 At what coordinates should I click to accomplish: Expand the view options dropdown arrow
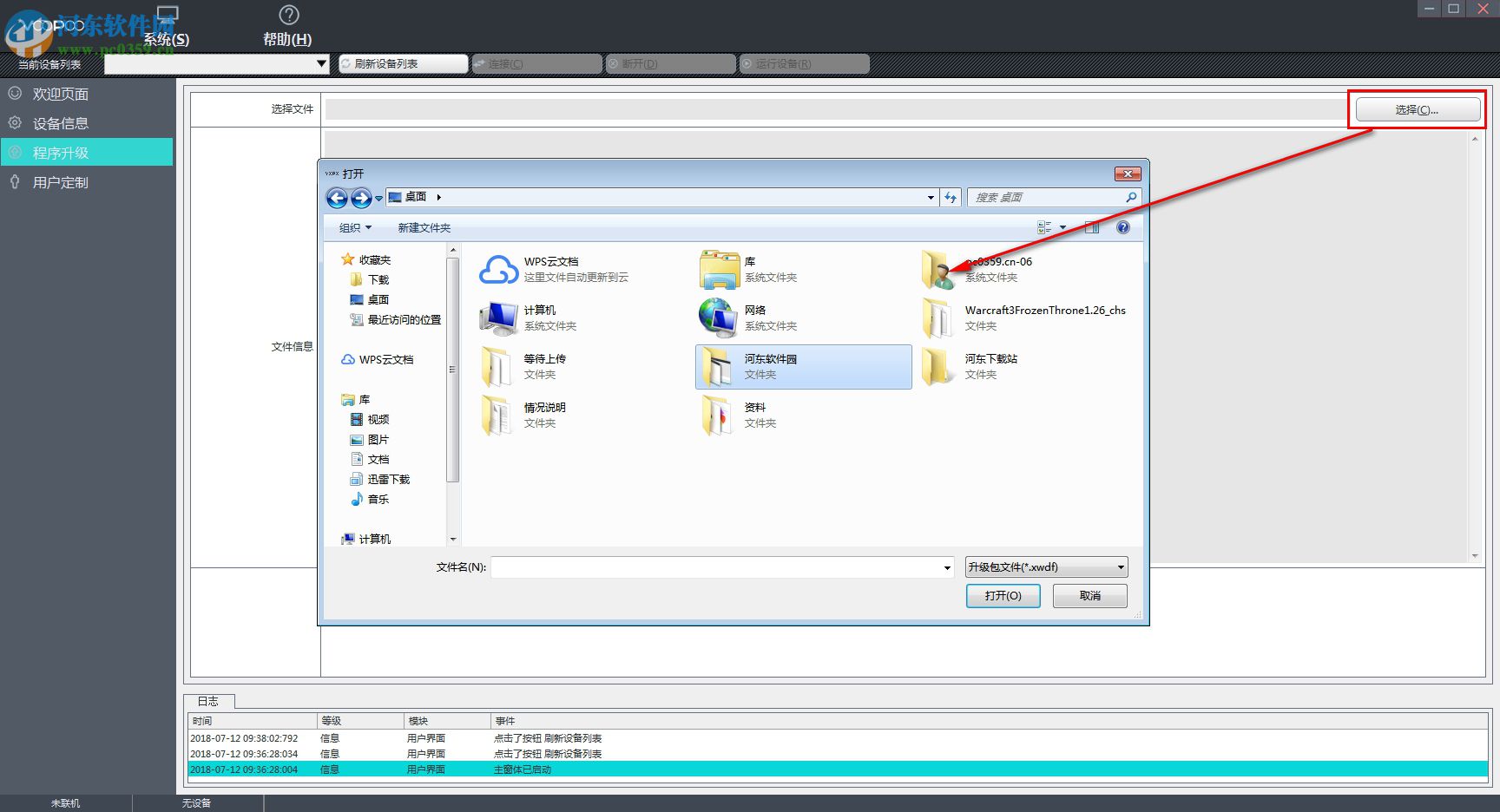(x=1062, y=228)
